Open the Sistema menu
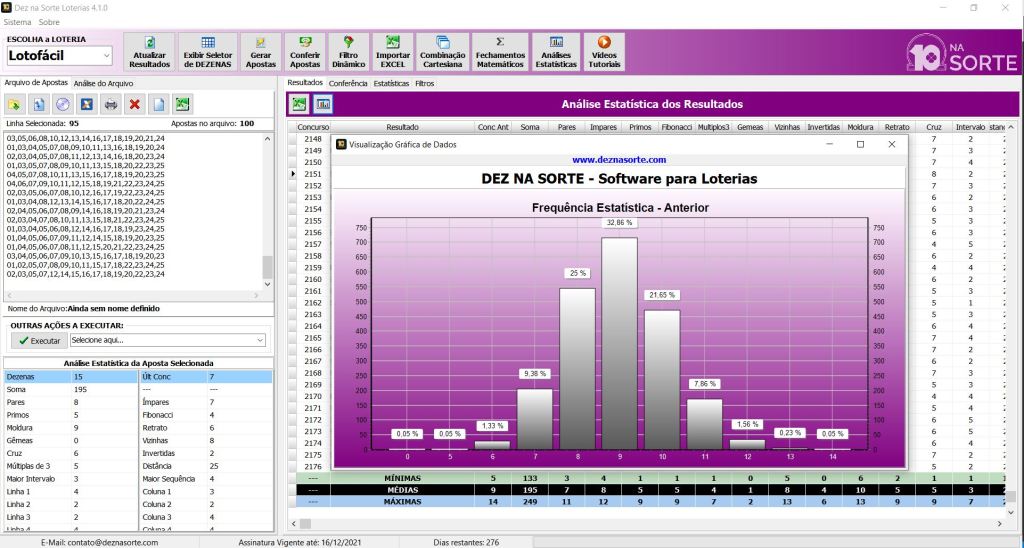Viewport: 1024px width, 548px height. tap(18, 22)
